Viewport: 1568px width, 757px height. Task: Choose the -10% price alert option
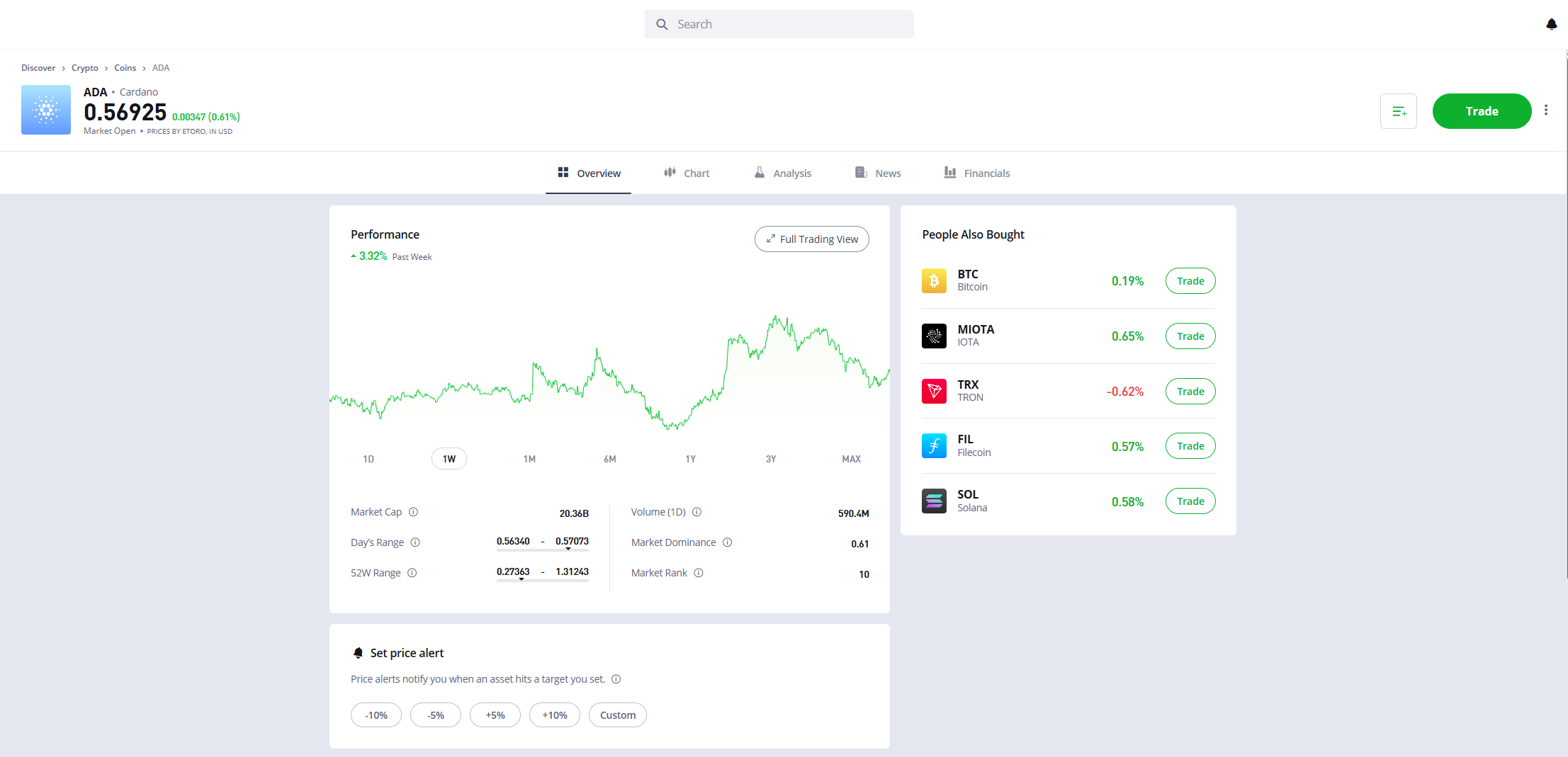pyautogui.click(x=376, y=715)
